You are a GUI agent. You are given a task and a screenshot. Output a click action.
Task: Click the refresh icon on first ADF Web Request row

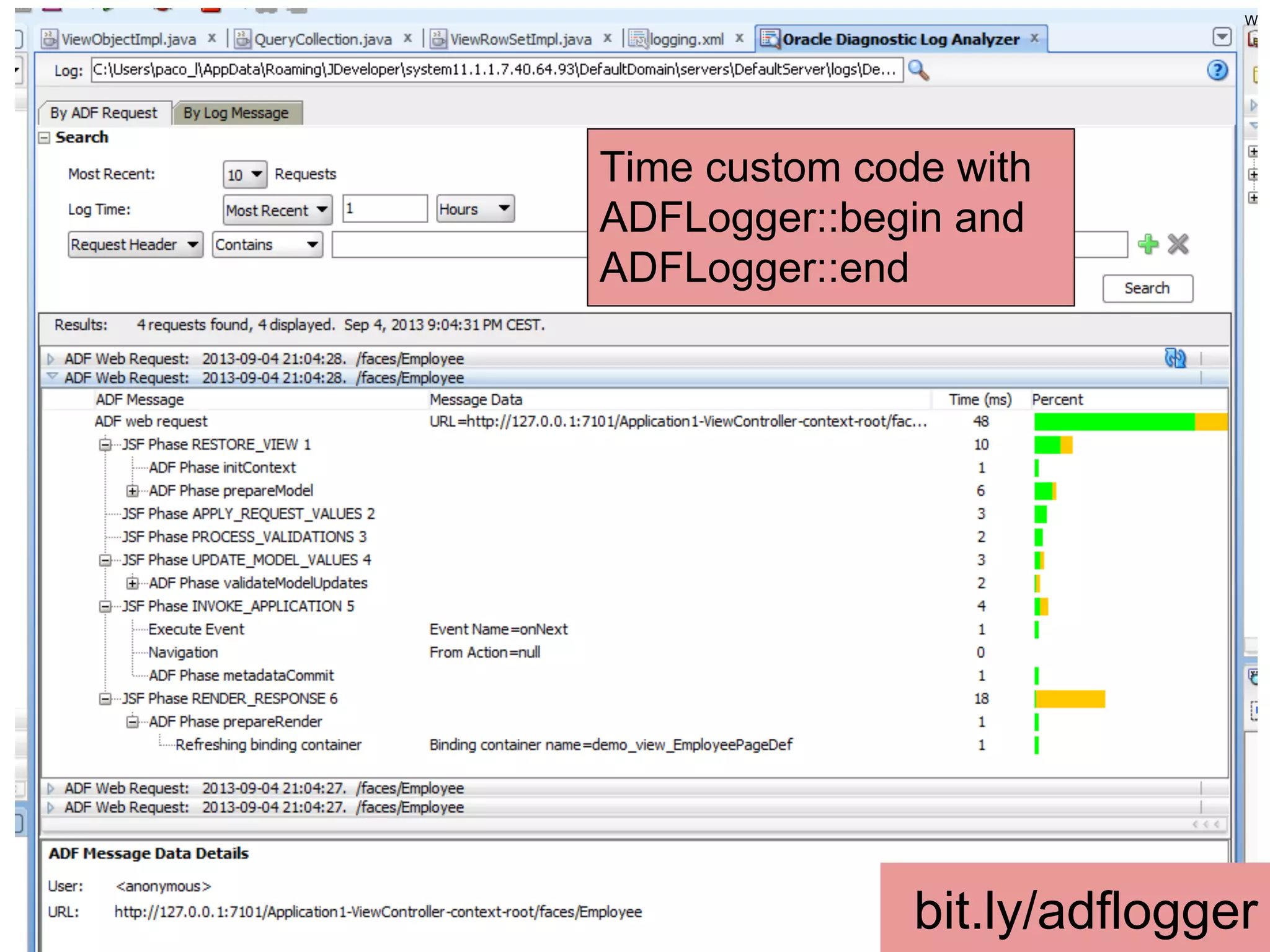[1175, 358]
